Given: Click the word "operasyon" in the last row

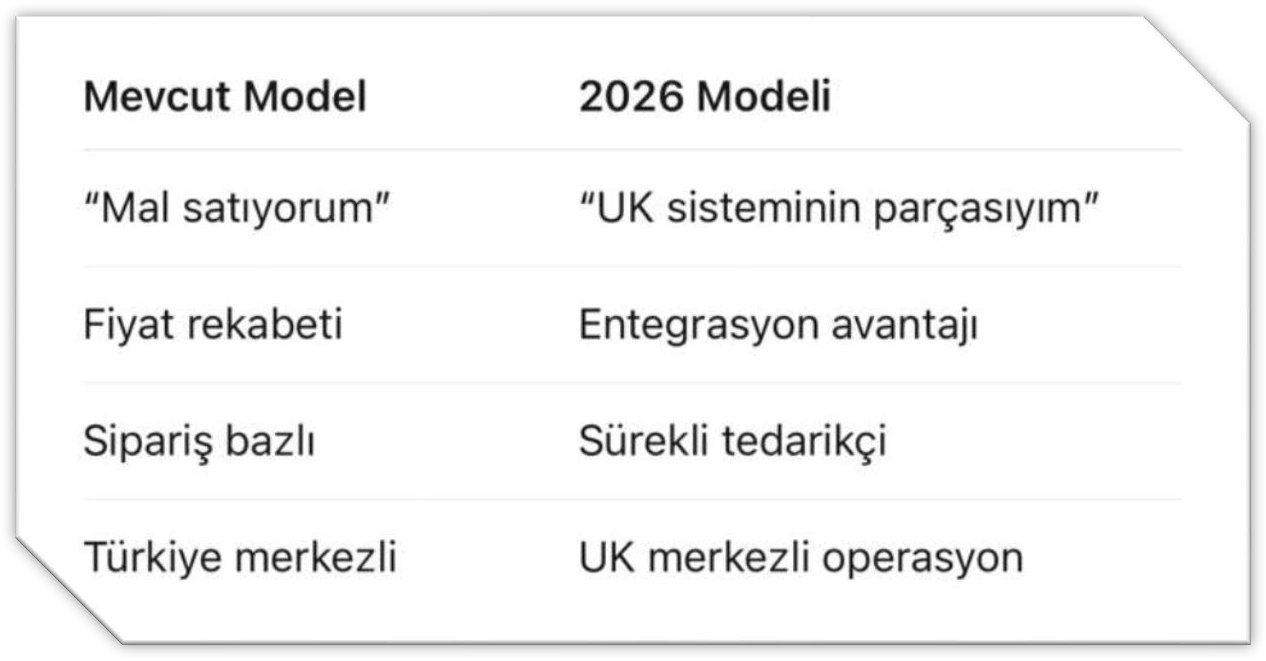Looking at the screenshot, I should [x=922, y=558].
